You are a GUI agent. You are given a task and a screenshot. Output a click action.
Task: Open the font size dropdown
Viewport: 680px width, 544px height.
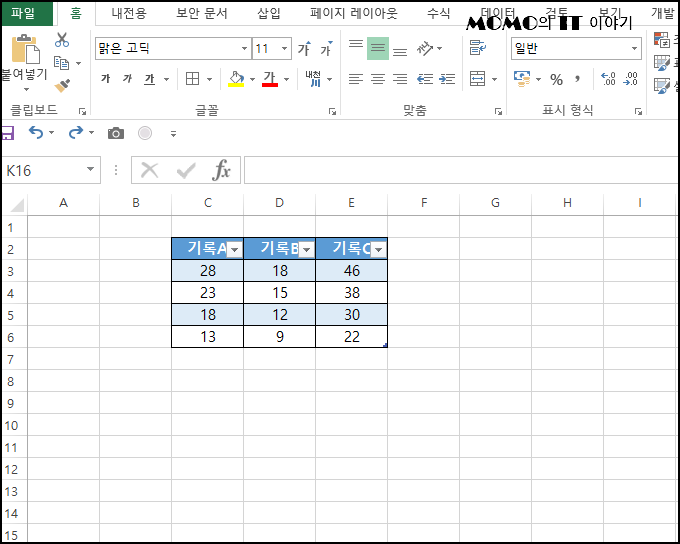tap(284, 49)
